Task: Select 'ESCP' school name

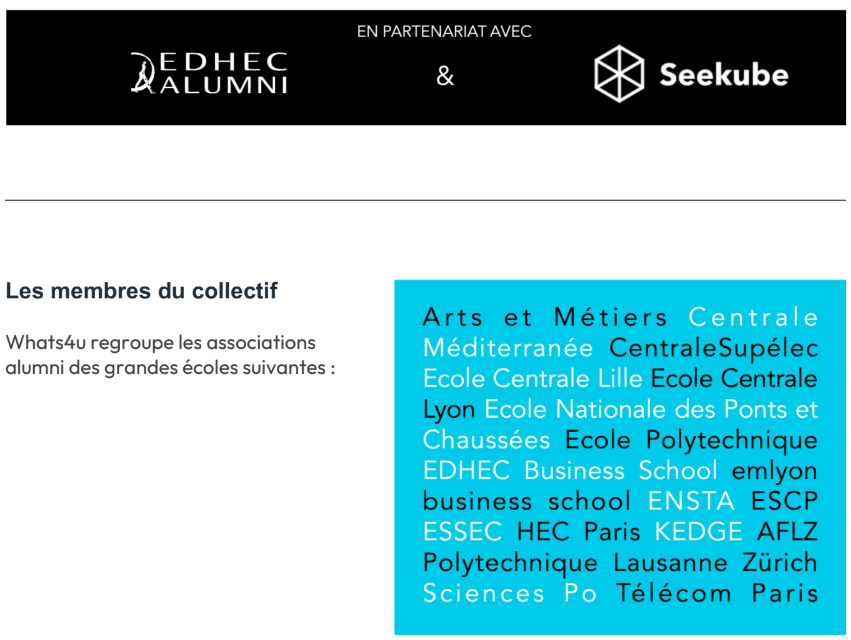Action: 784,501
